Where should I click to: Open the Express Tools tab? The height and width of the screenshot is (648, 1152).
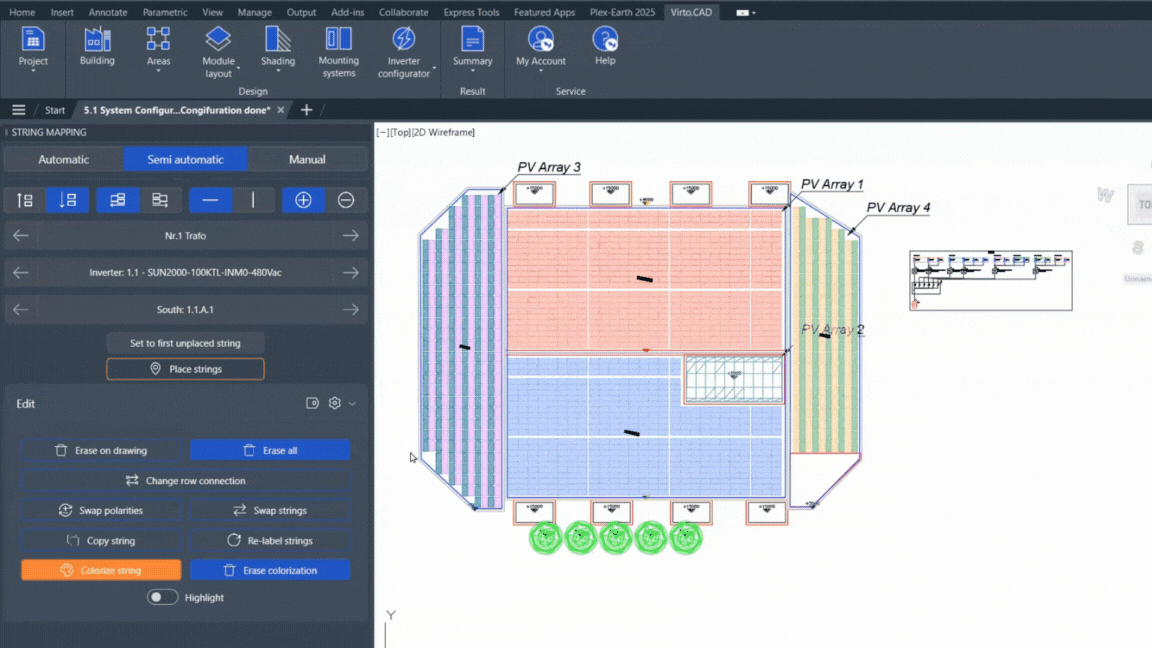click(471, 12)
